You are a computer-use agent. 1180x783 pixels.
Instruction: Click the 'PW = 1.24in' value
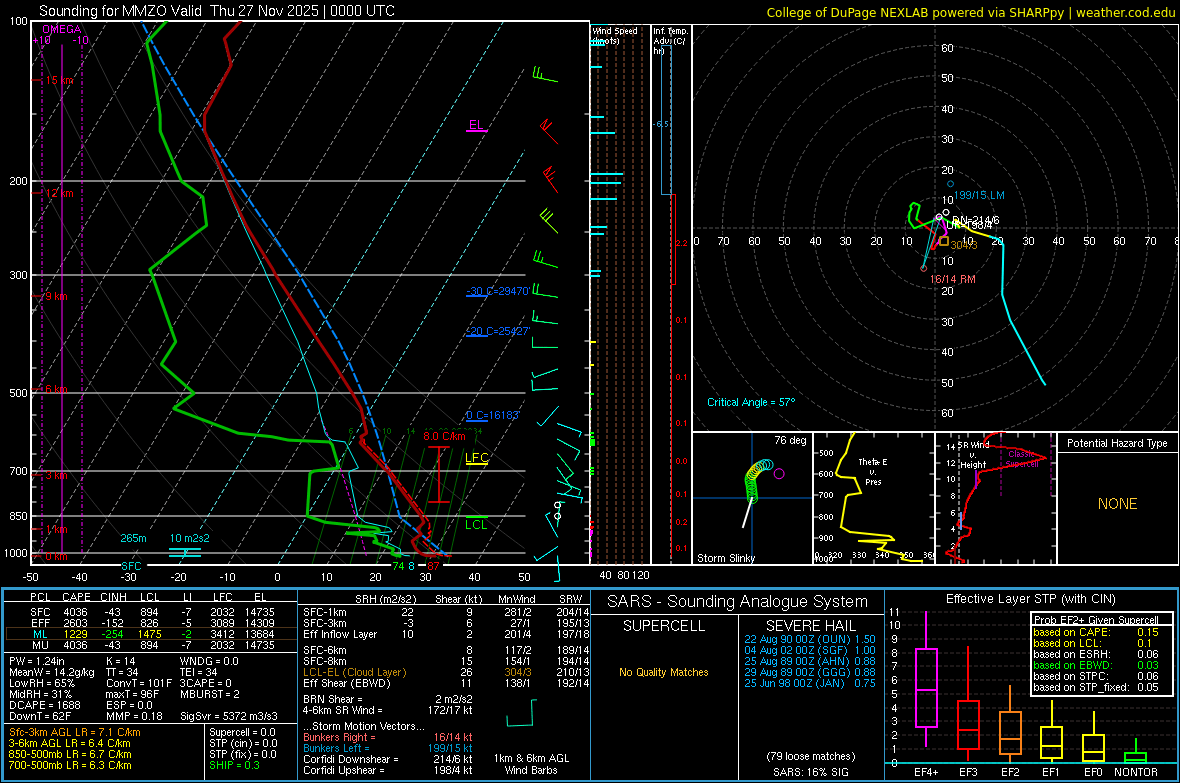(x=36, y=661)
